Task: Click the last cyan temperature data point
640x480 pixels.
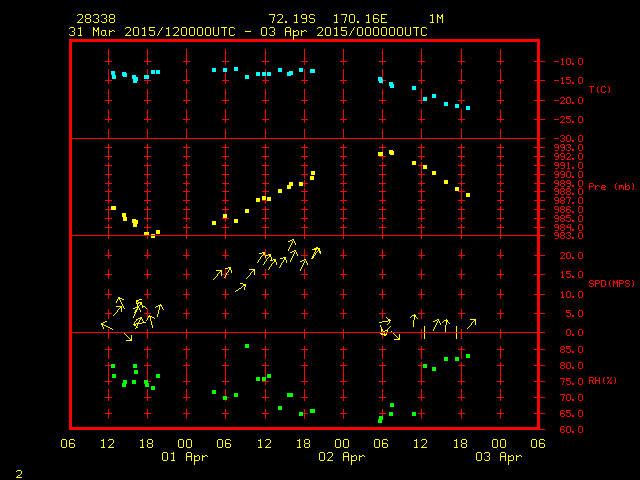Action: (468, 108)
